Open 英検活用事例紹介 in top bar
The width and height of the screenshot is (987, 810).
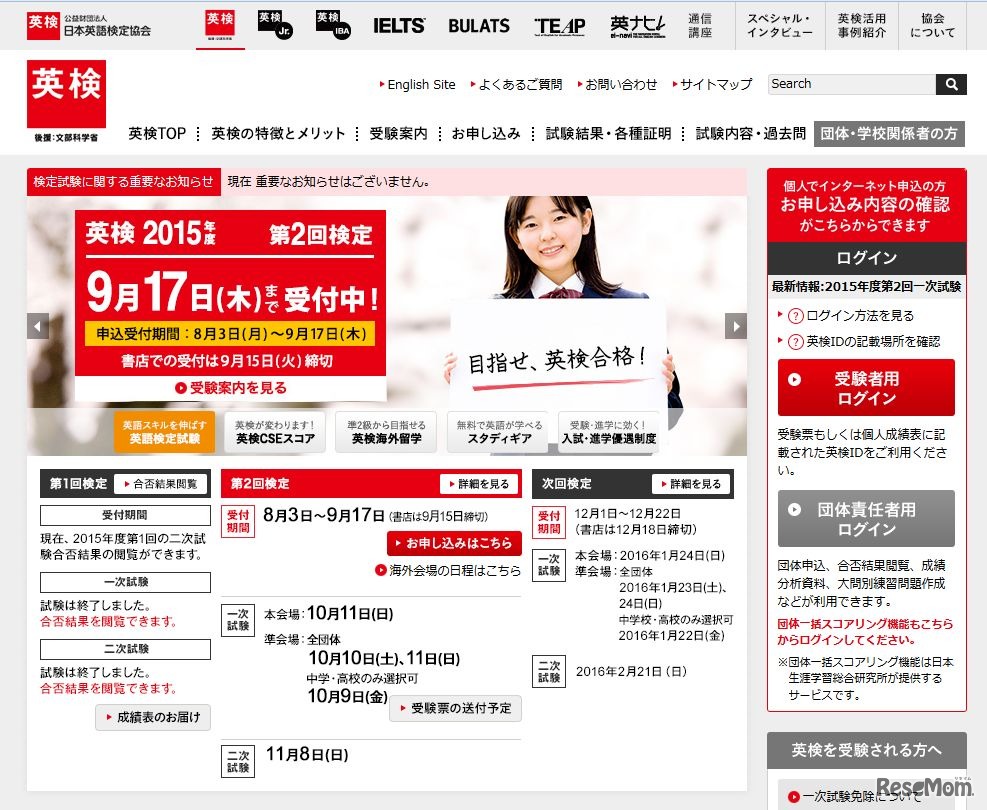coord(862,26)
